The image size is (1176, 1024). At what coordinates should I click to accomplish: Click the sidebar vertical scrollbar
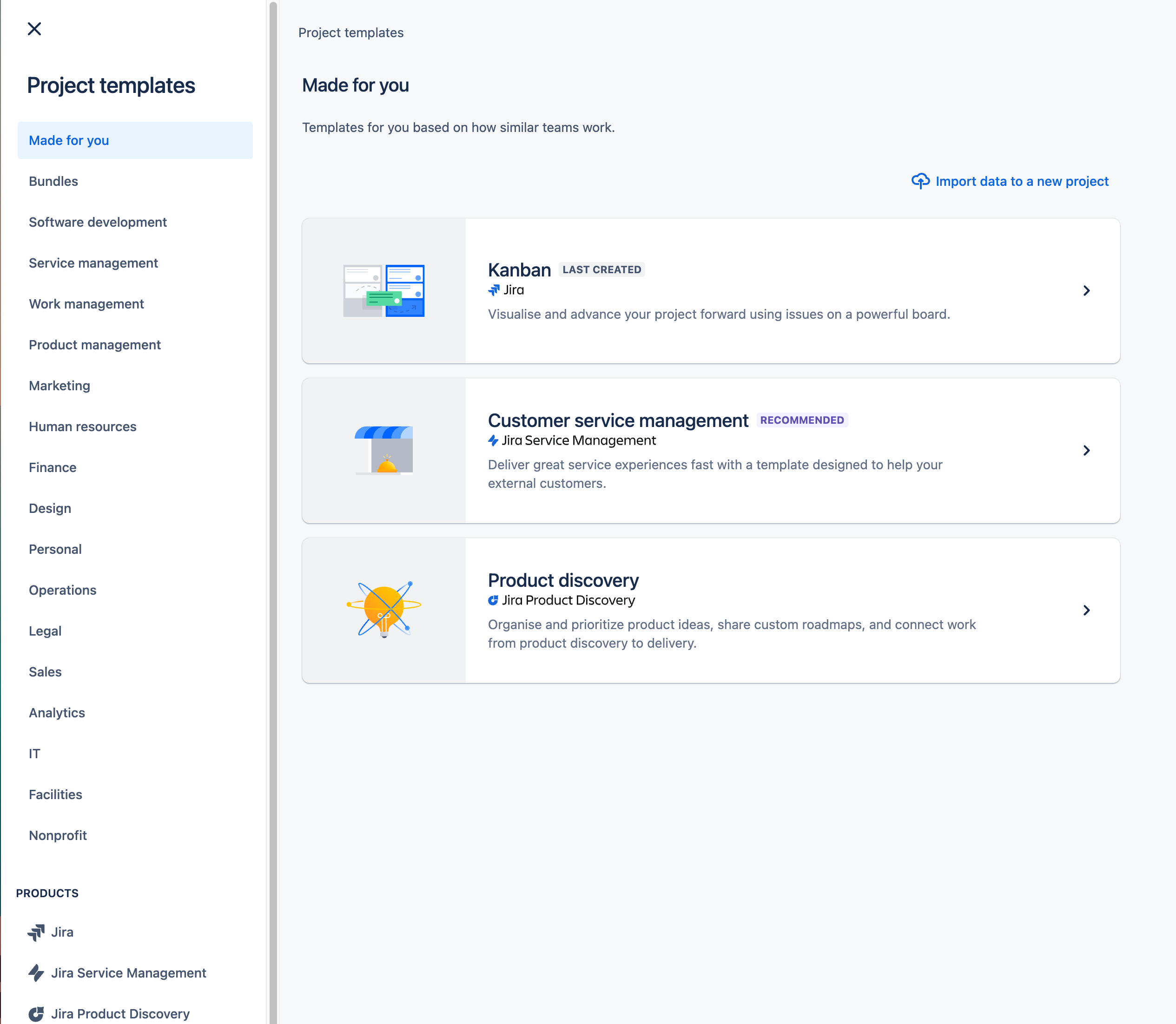click(273, 512)
